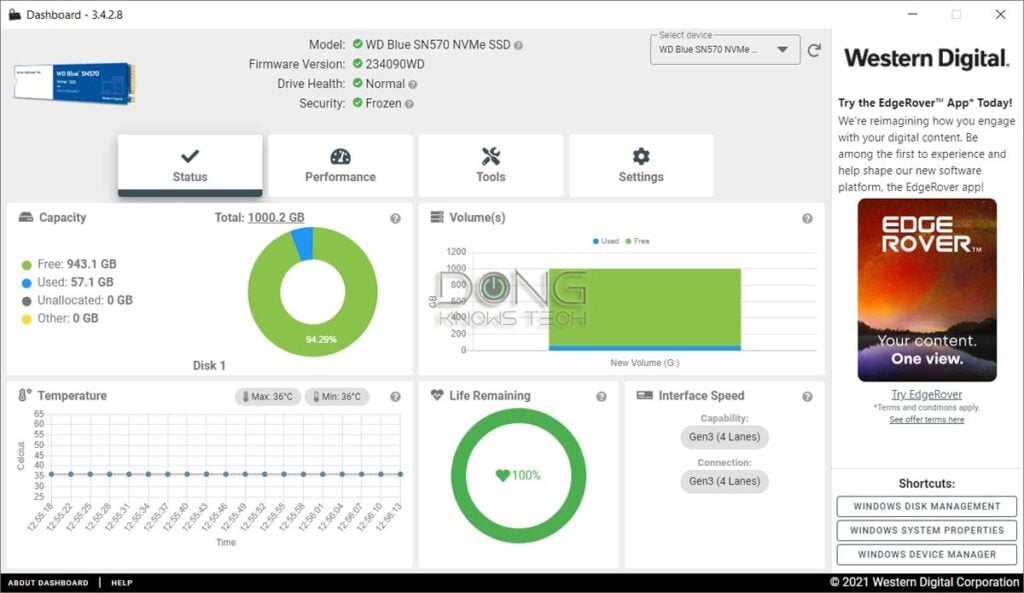Open the Status tab
Image resolution: width=1024 pixels, height=593 pixels.
(190, 165)
